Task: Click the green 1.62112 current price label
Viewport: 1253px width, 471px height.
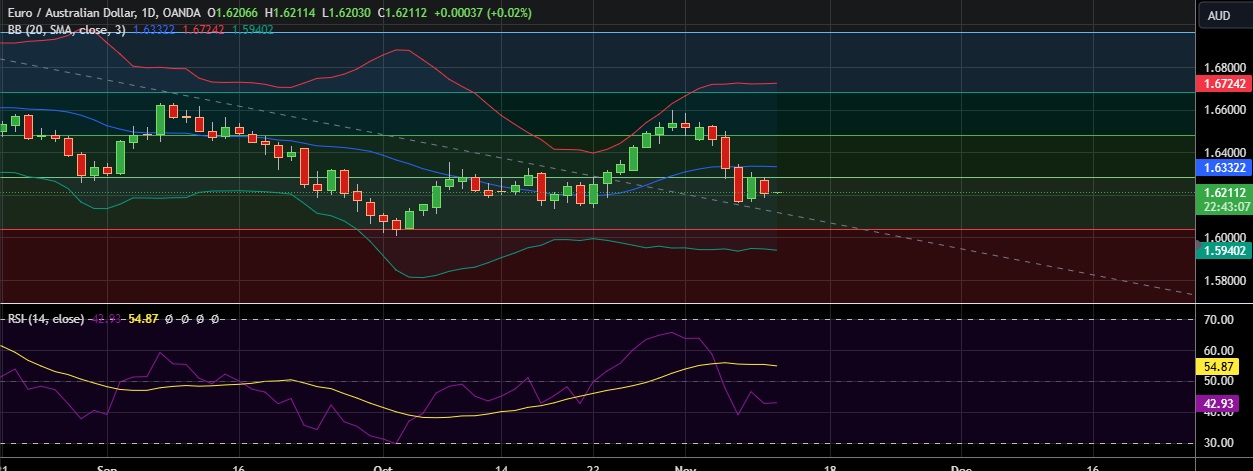Action: tap(1224, 192)
